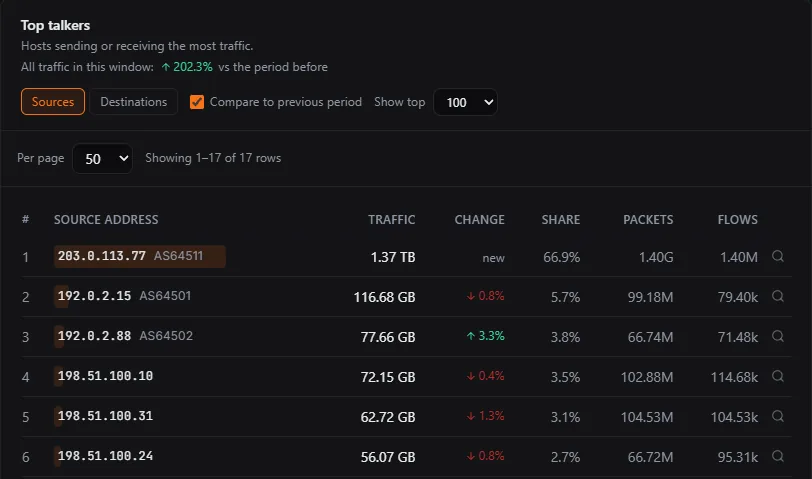The image size is (812, 479).
Task: Click the 77.66 GB traffic value
Action: click(388, 337)
